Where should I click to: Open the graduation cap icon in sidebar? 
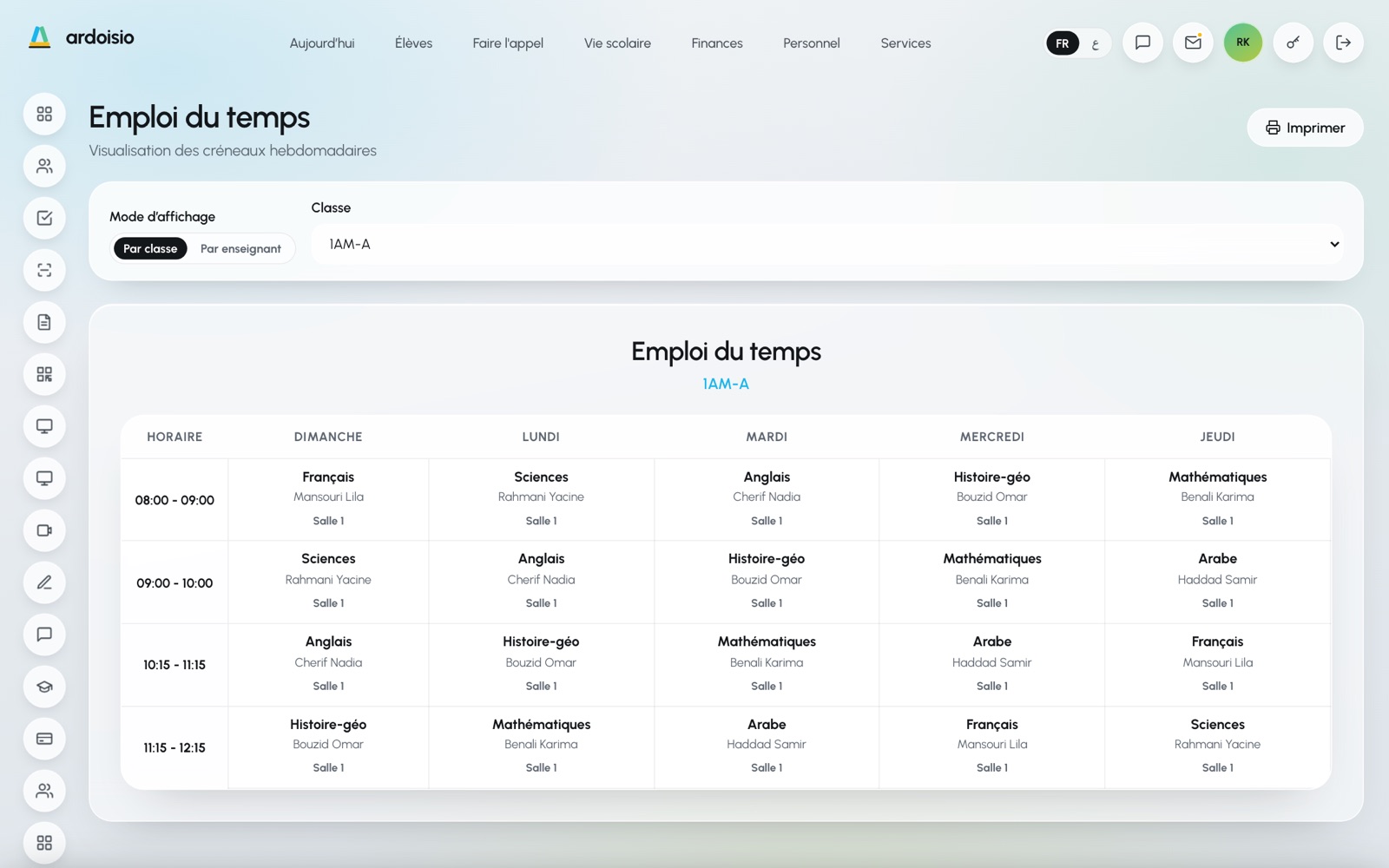coord(44,687)
